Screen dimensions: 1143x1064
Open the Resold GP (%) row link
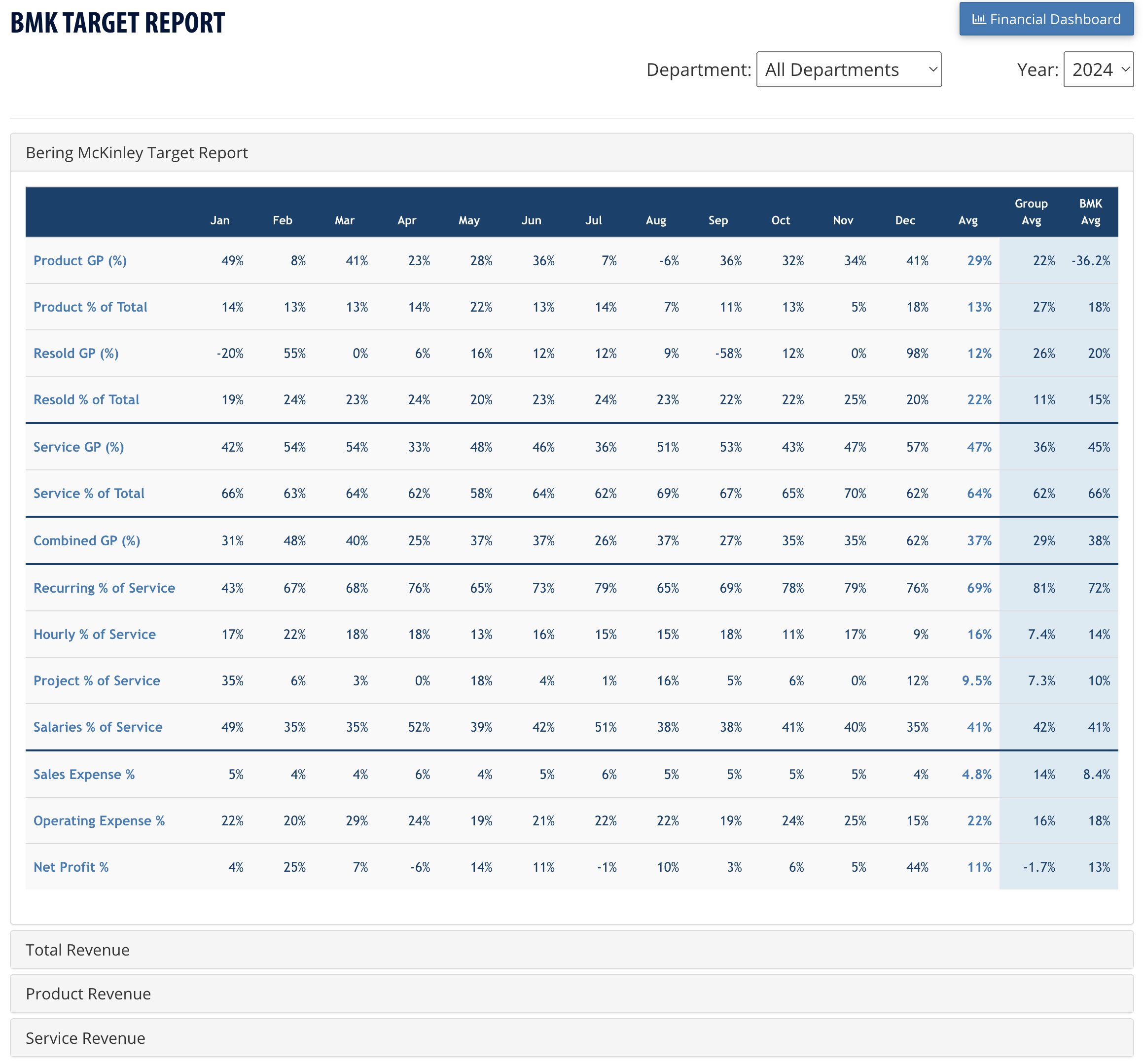point(76,354)
